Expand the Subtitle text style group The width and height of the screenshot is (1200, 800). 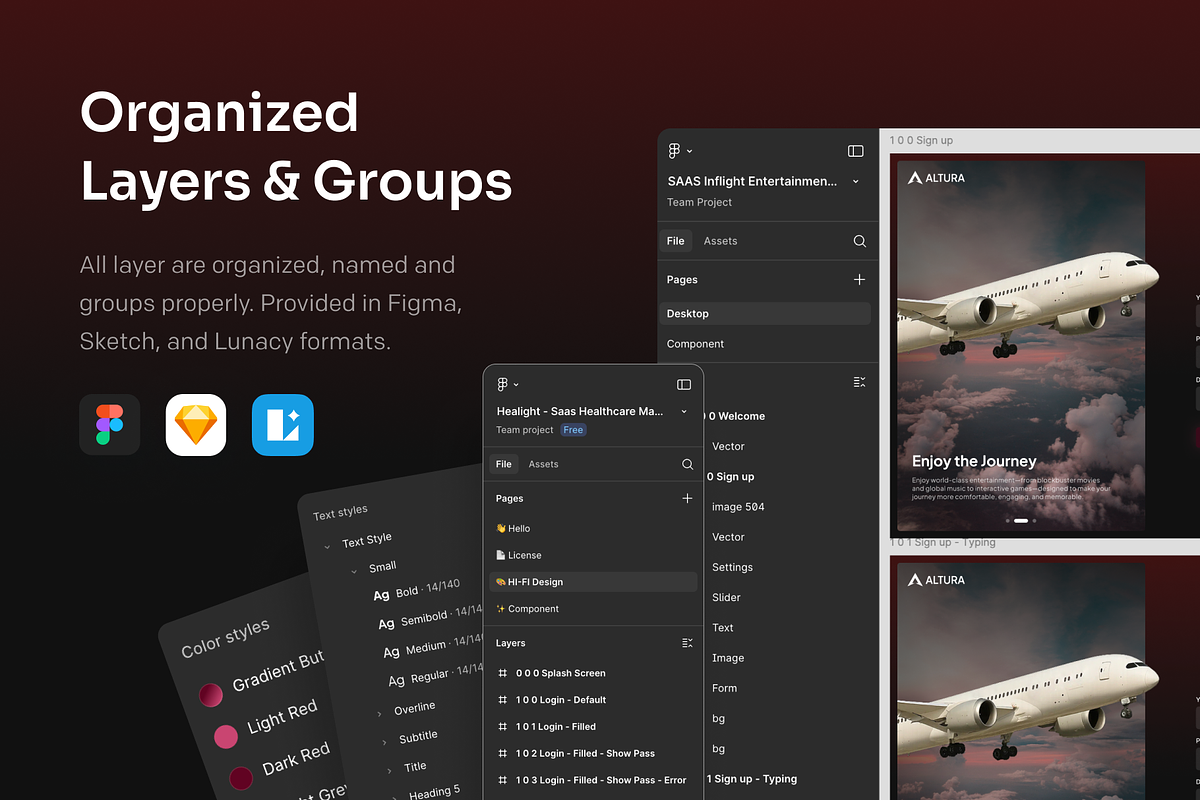(384, 742)
